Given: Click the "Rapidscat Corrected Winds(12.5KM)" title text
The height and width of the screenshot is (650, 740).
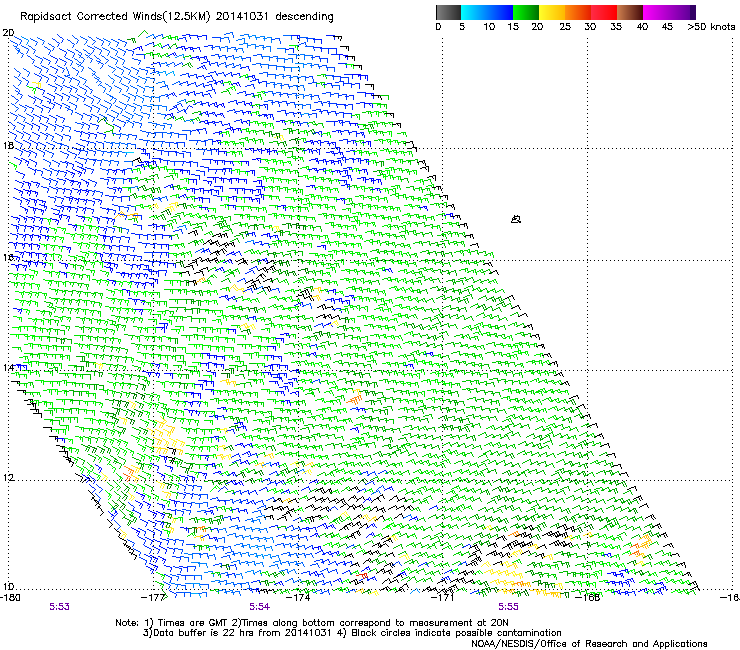Looking at the screenshot, I should (x=115, y=17).
